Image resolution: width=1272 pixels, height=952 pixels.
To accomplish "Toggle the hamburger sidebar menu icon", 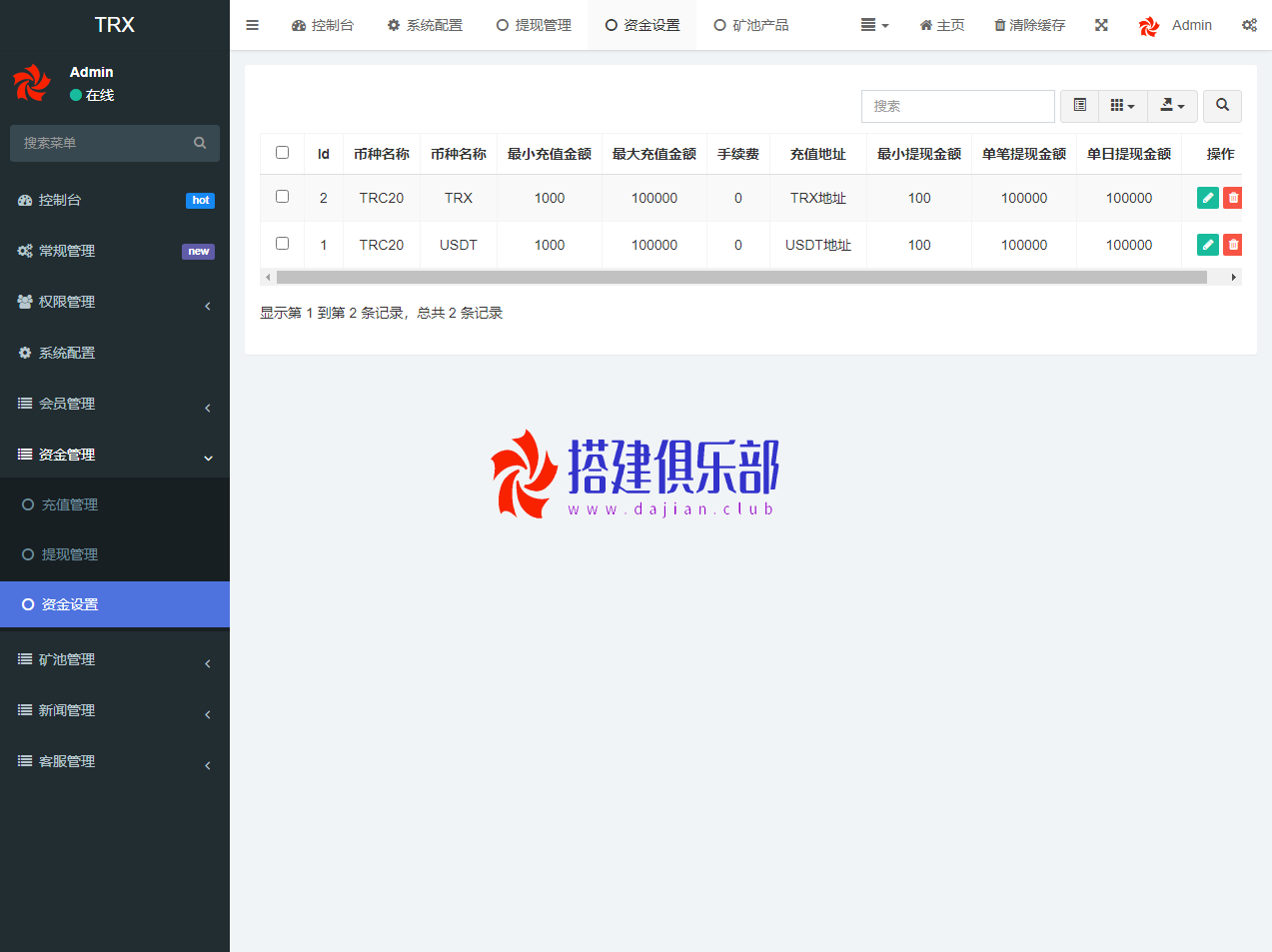I will pos(252,25).
